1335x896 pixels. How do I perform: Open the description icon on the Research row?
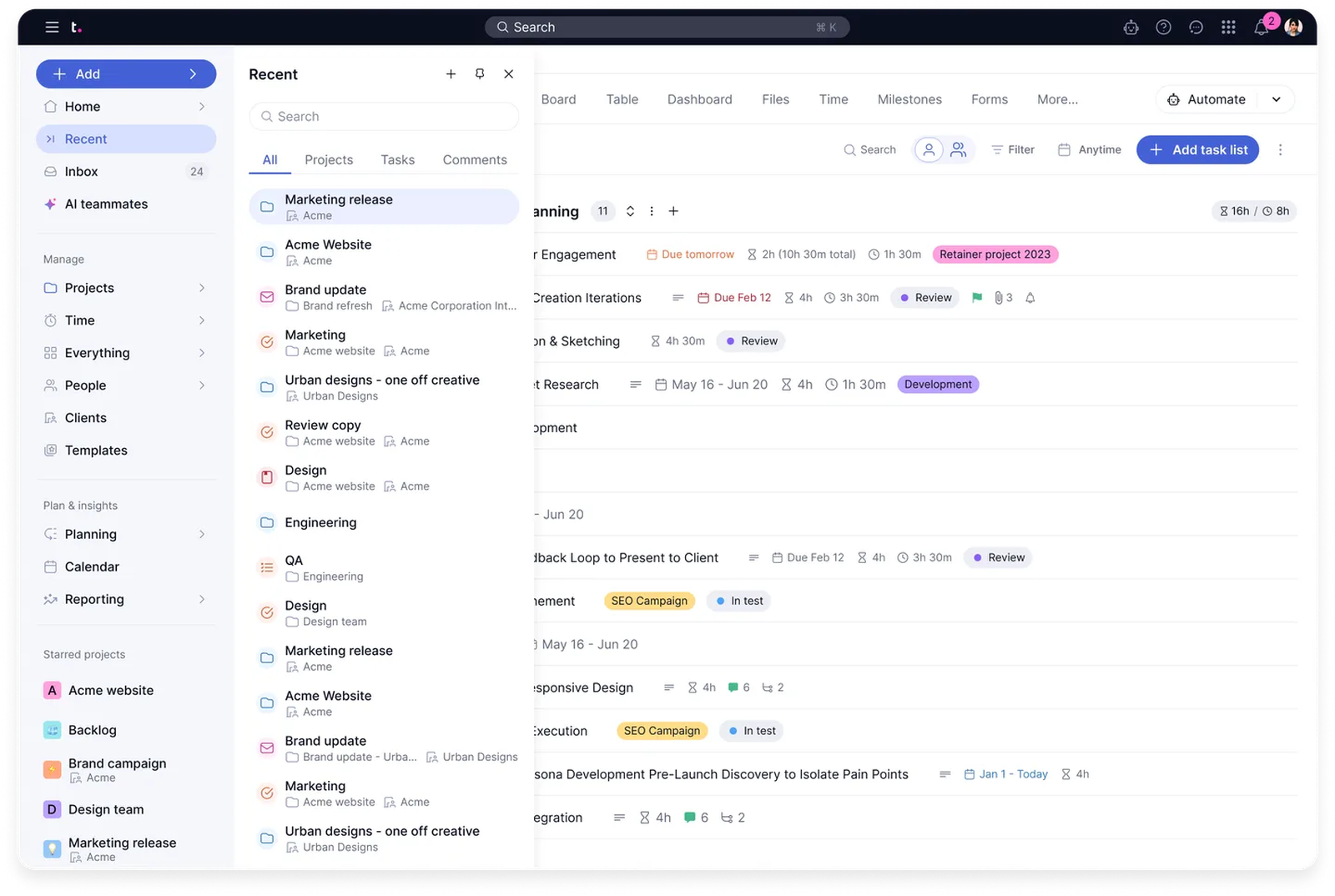pos(636,385)
